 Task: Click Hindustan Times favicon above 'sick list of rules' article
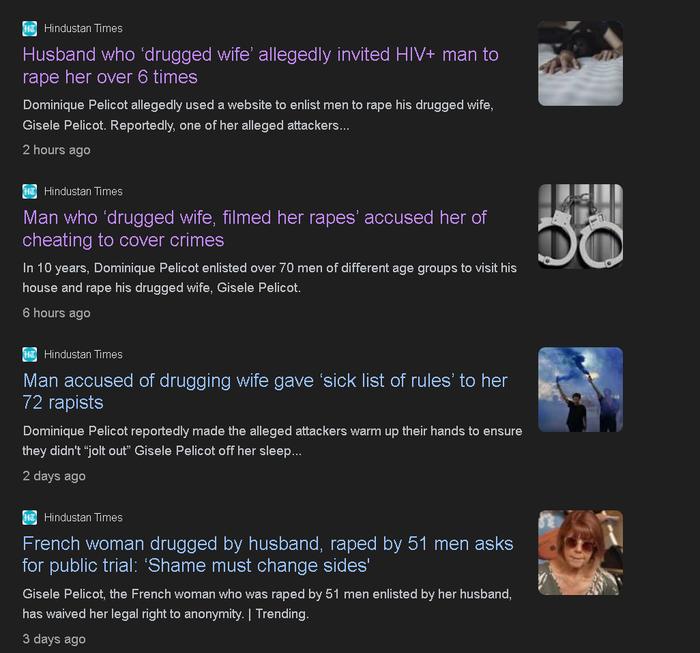29,354
